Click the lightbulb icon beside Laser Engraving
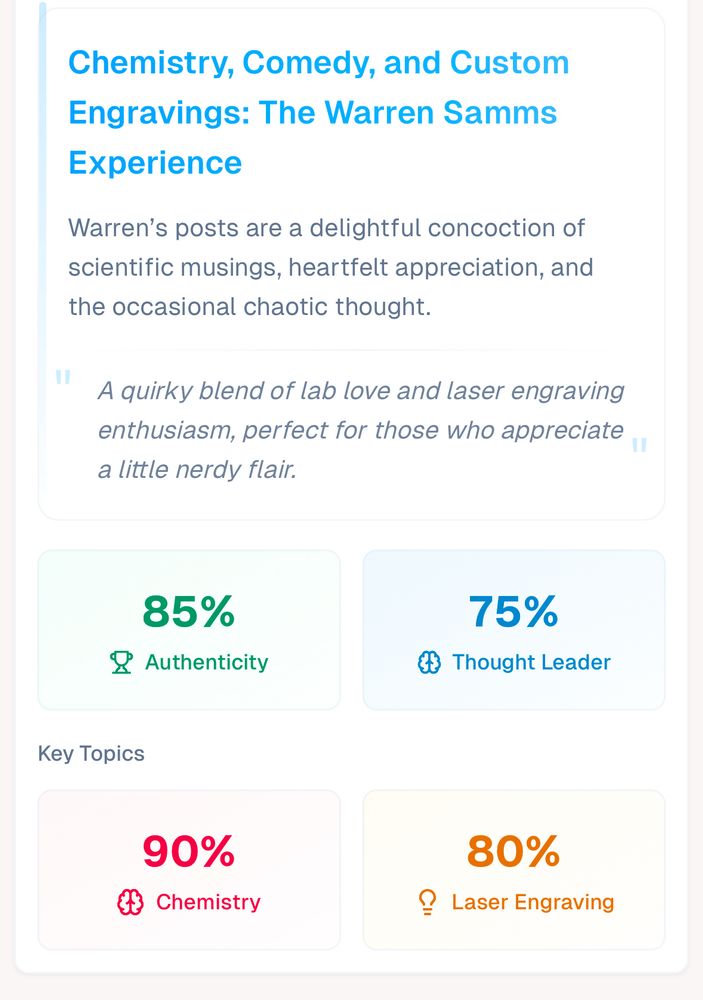 point(427,902)
